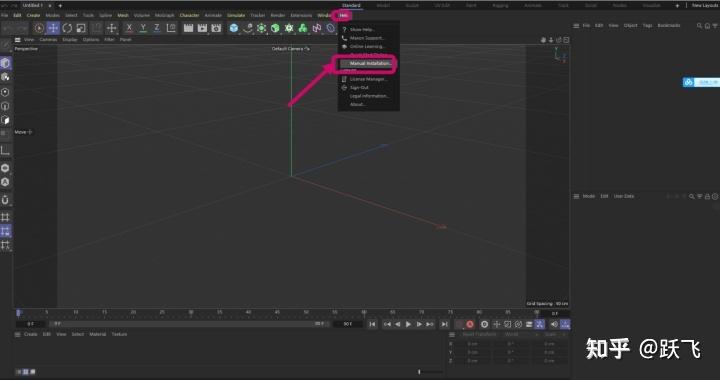Open the File menu in the main menu bar

(5, 15)
